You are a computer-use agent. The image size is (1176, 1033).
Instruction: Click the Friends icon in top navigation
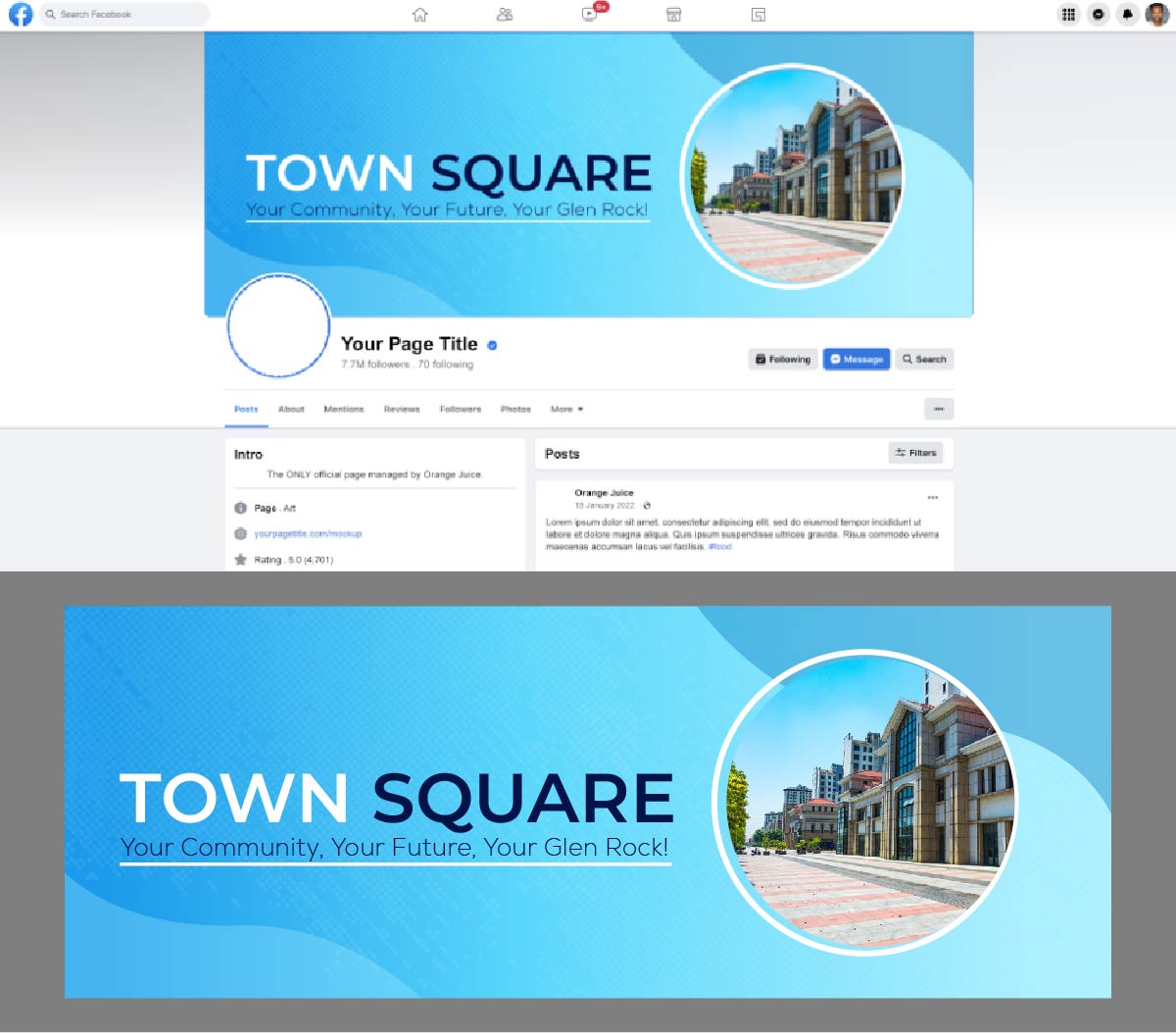pos(504,15)
